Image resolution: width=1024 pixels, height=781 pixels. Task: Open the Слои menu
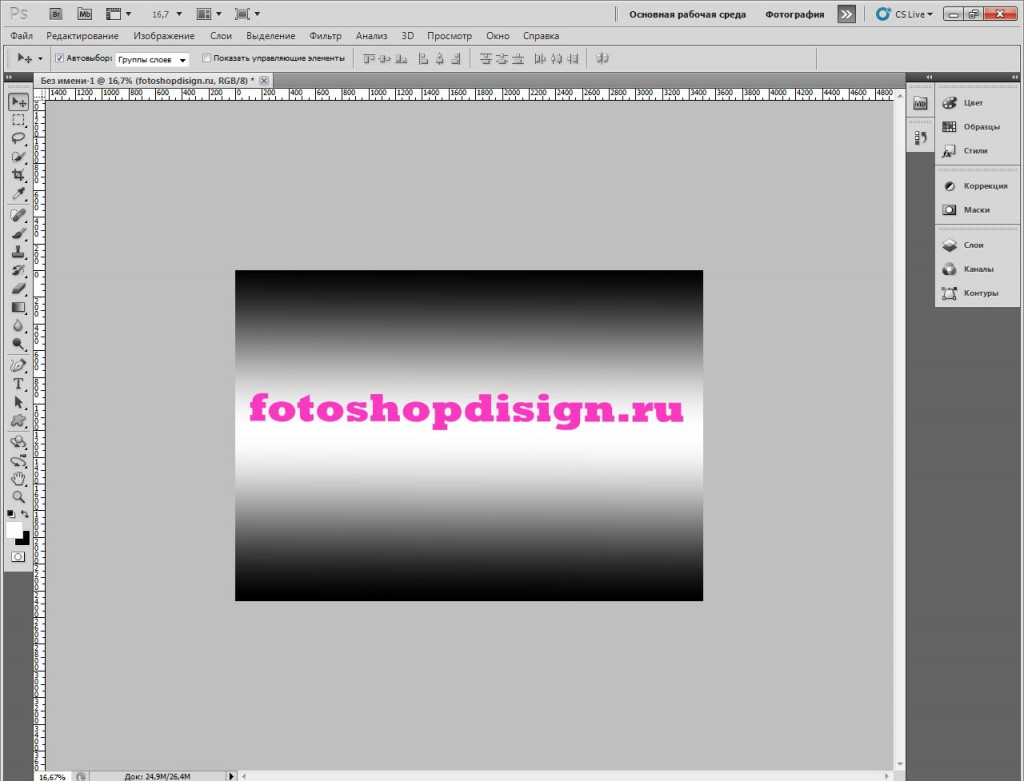pos(221,36)
